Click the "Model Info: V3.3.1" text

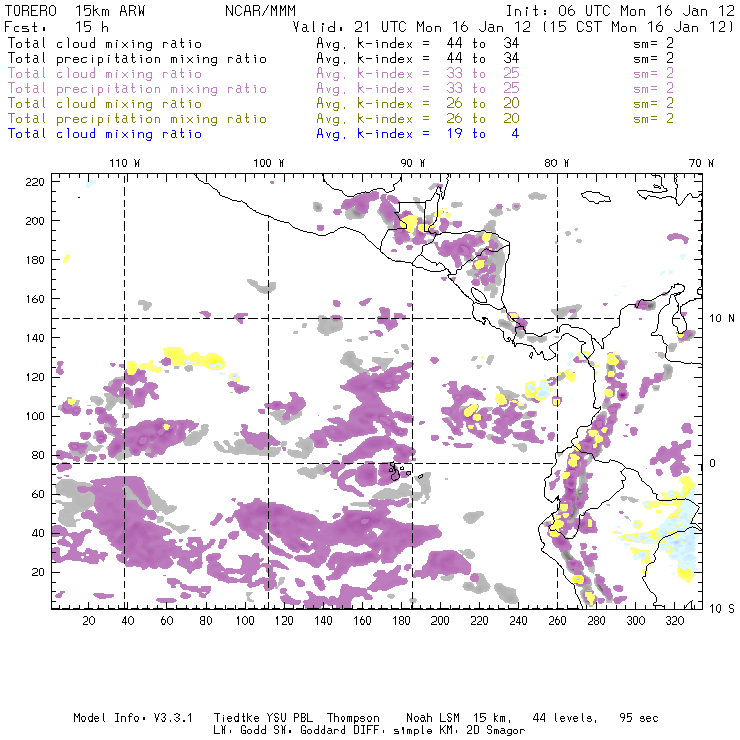click(133, 718)
